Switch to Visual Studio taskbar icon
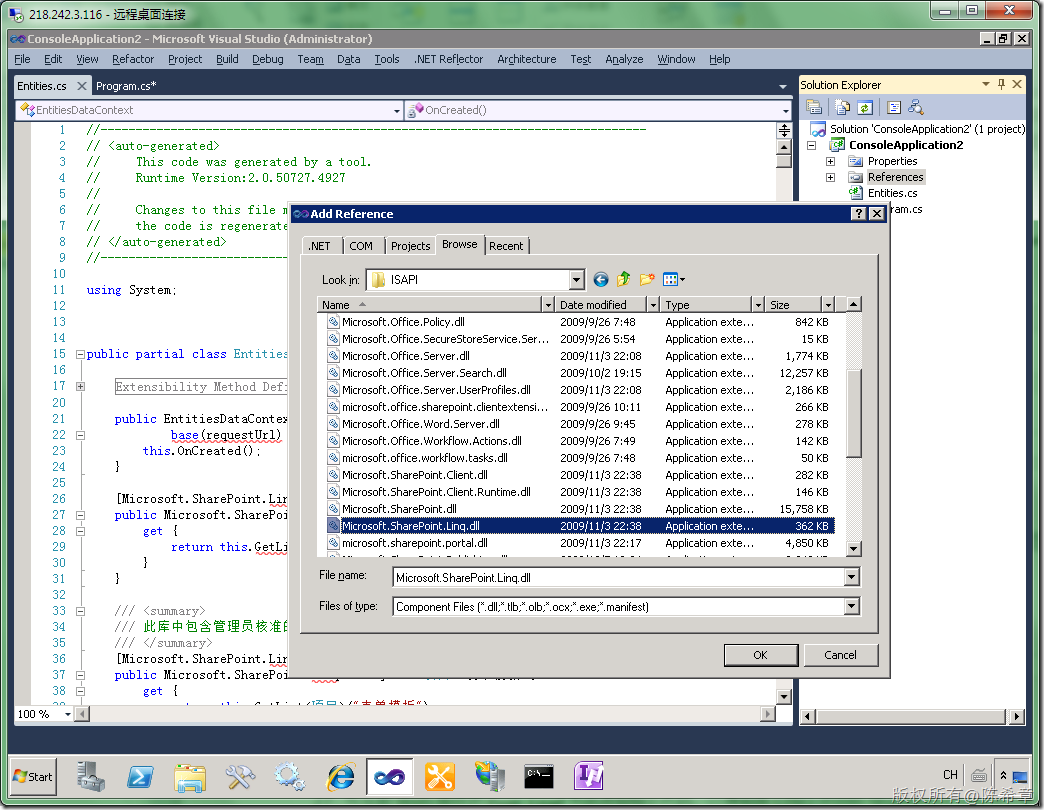This screenshot has height=810, width=1044. point(390,776)
